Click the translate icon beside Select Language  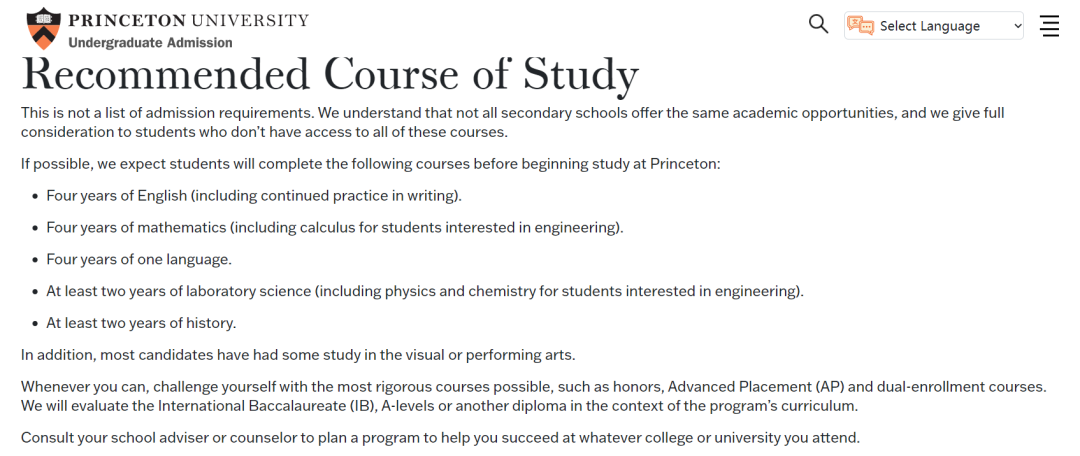tap(860, 26)
